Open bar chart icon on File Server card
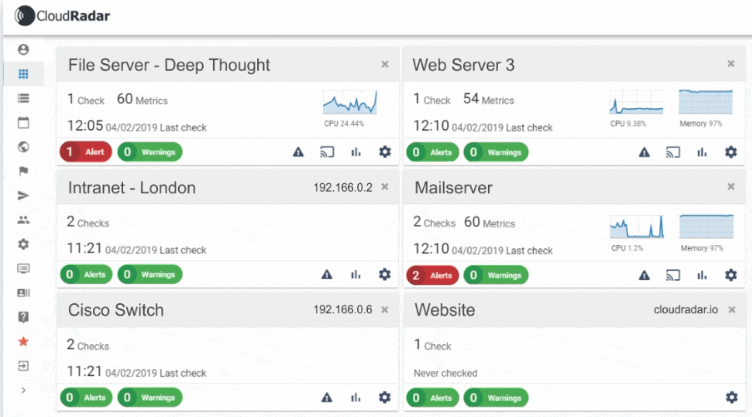Image resolution: width=752 pixels, height=417 pixels. (x=356, y=152)
